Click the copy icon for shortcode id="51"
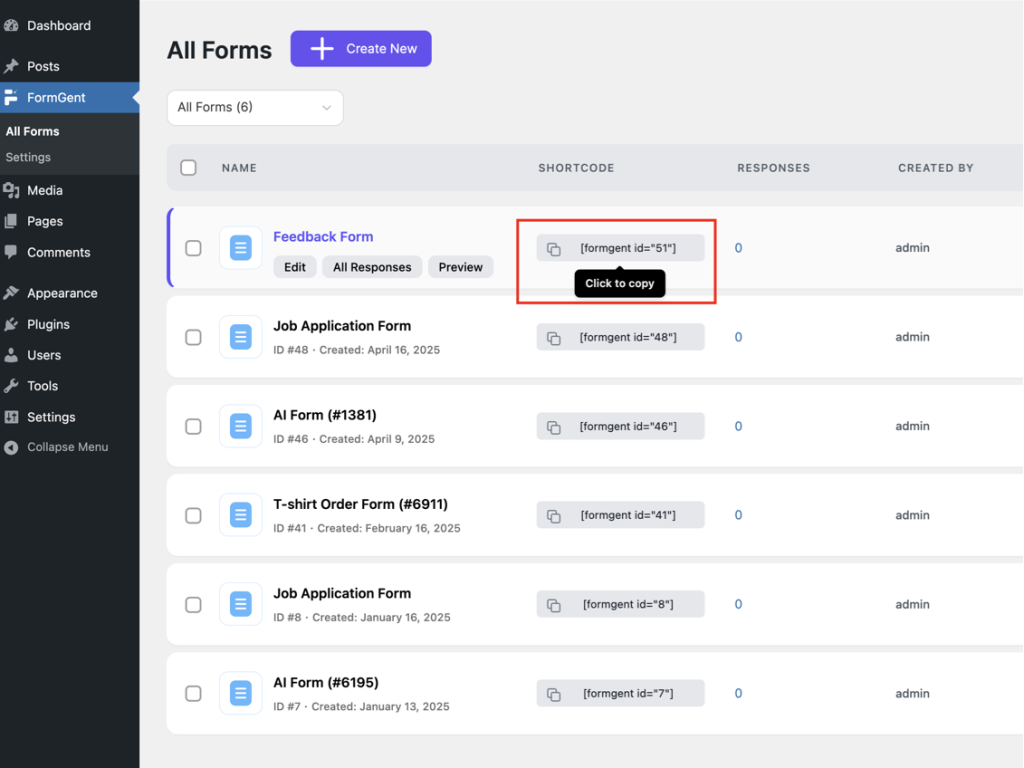The width and height of the screenshot is (1024, 768). [x=554, y=248]
